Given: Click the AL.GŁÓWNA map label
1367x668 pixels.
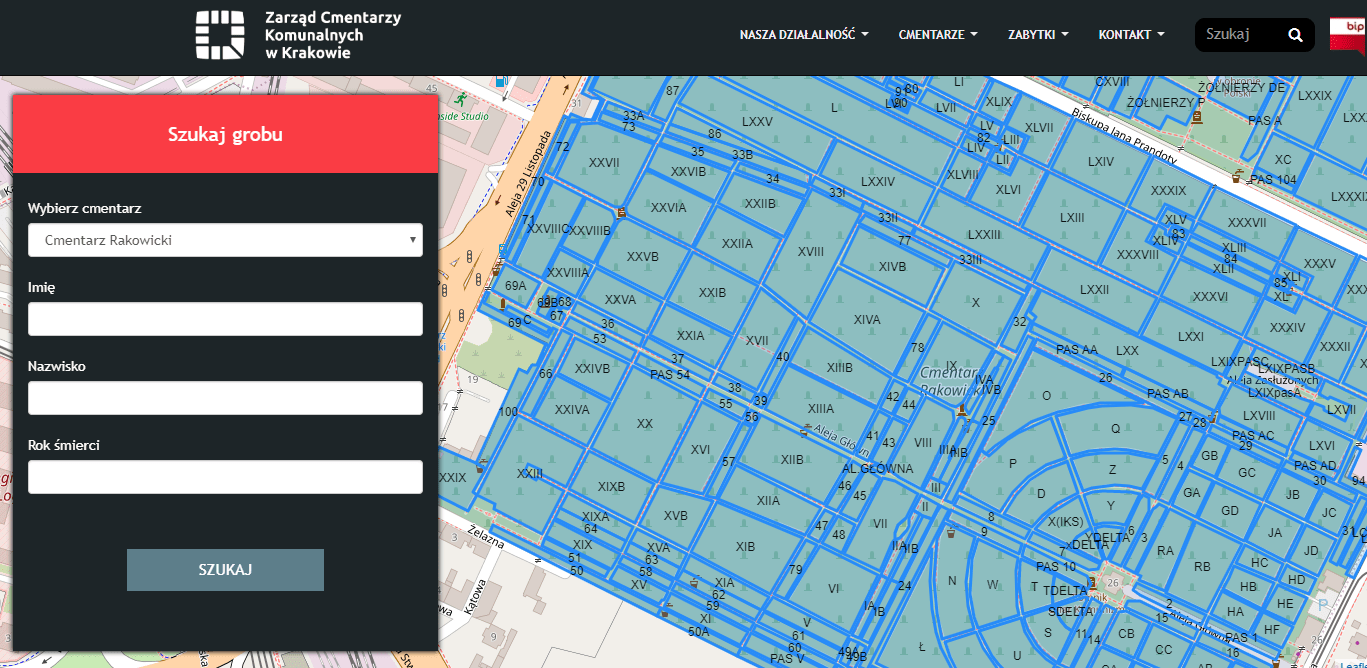Looking at the screenshot, I should click(877, 468).
